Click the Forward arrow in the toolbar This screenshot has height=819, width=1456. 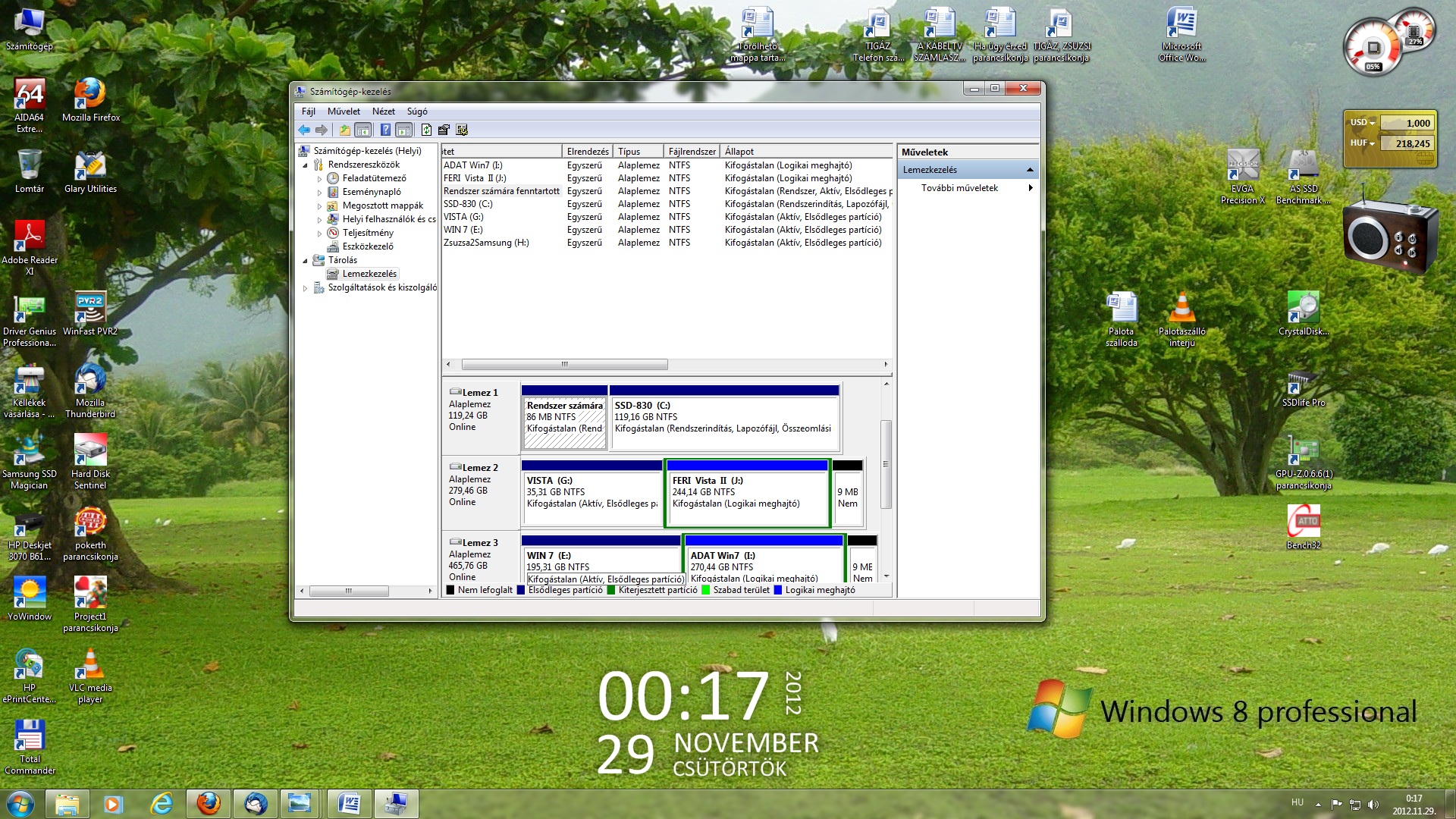[x=322, y=130]
